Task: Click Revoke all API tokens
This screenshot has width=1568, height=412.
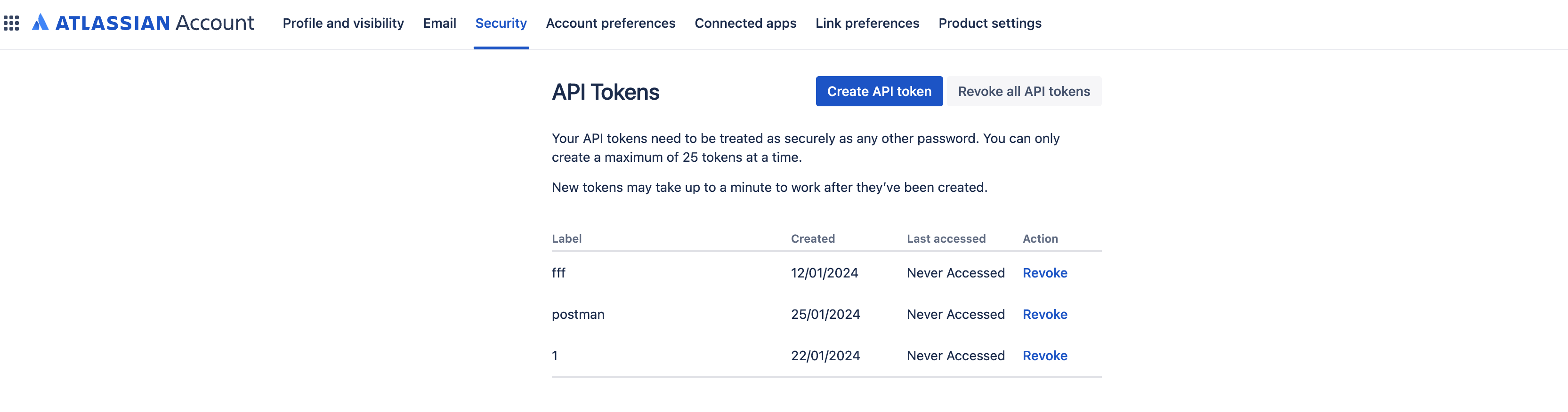Action: pos(1023,91)
